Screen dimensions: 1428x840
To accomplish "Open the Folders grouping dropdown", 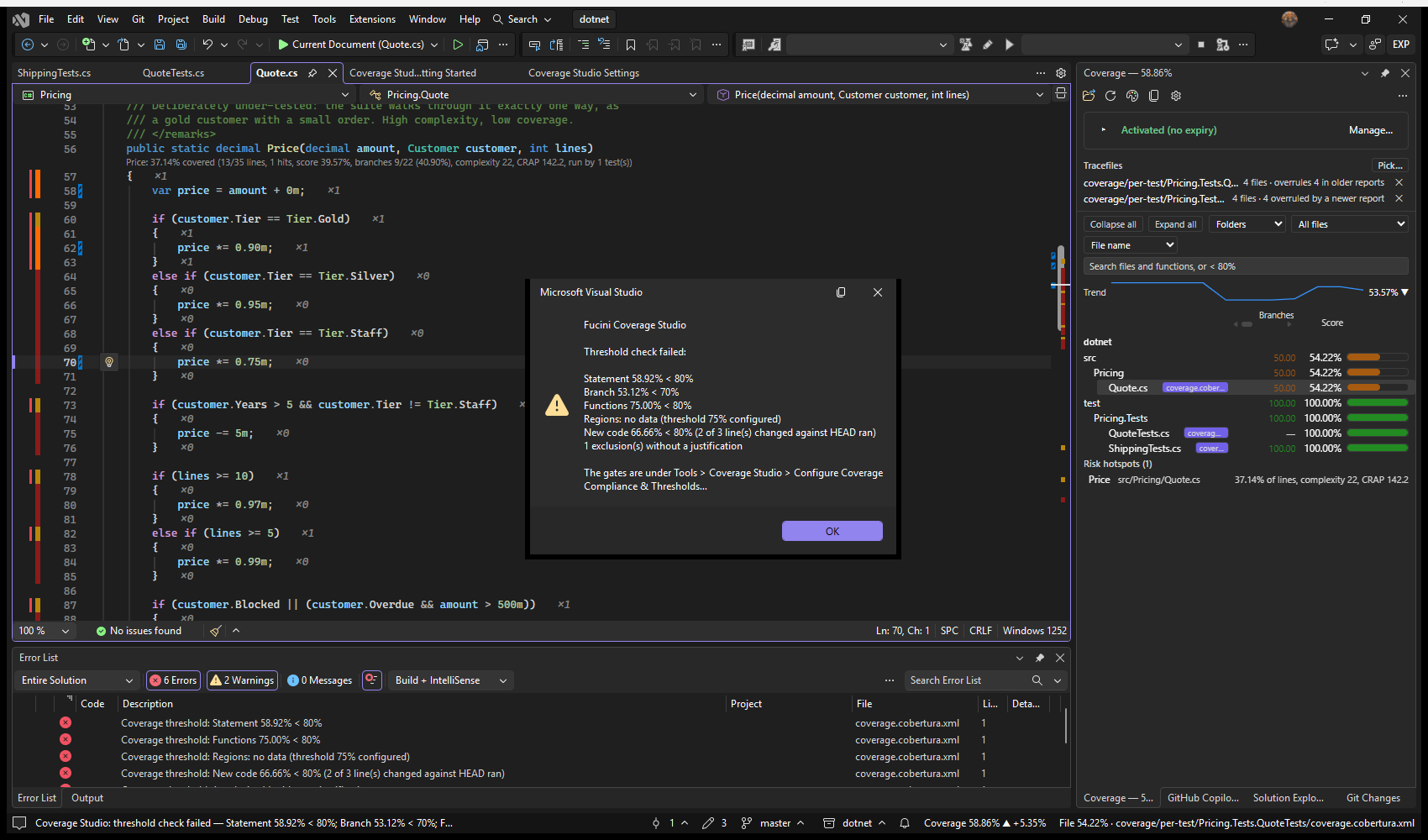I will click(x=1247, y=224).
